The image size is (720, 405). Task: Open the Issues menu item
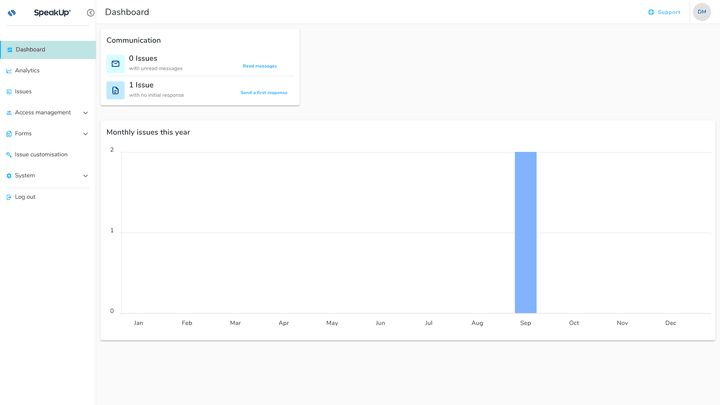point(23,92)
